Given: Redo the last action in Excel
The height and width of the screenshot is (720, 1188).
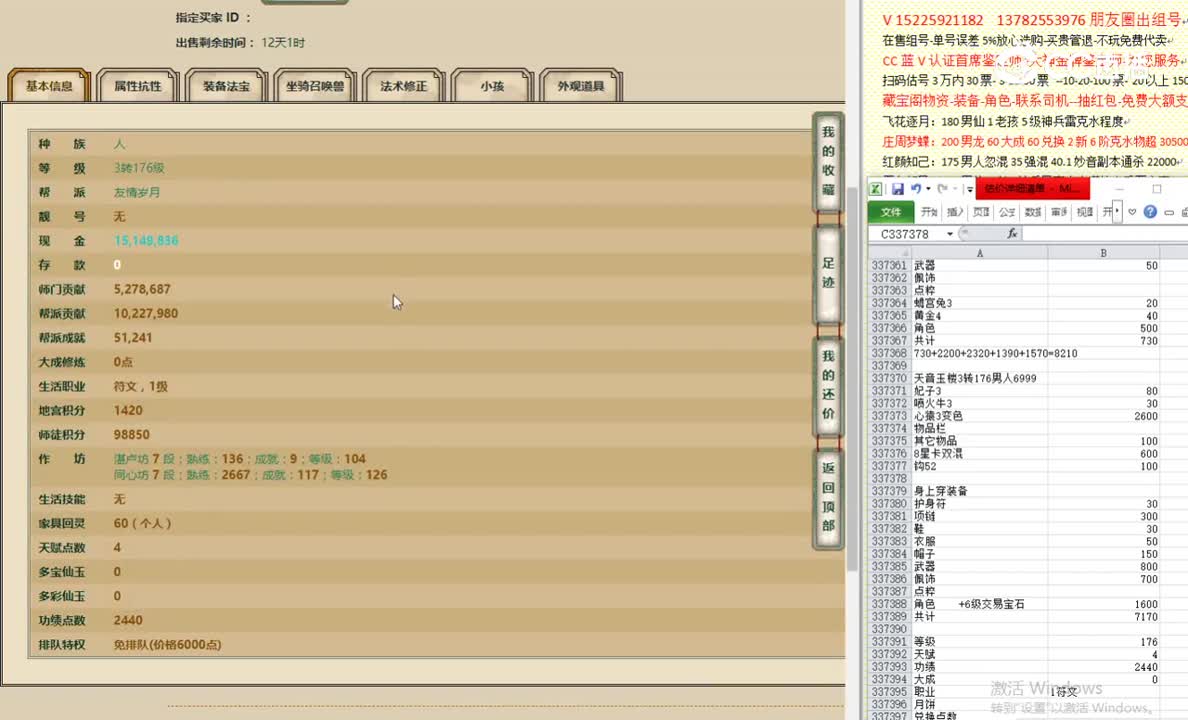Looking at the screenshot, I should pos(943,188).
